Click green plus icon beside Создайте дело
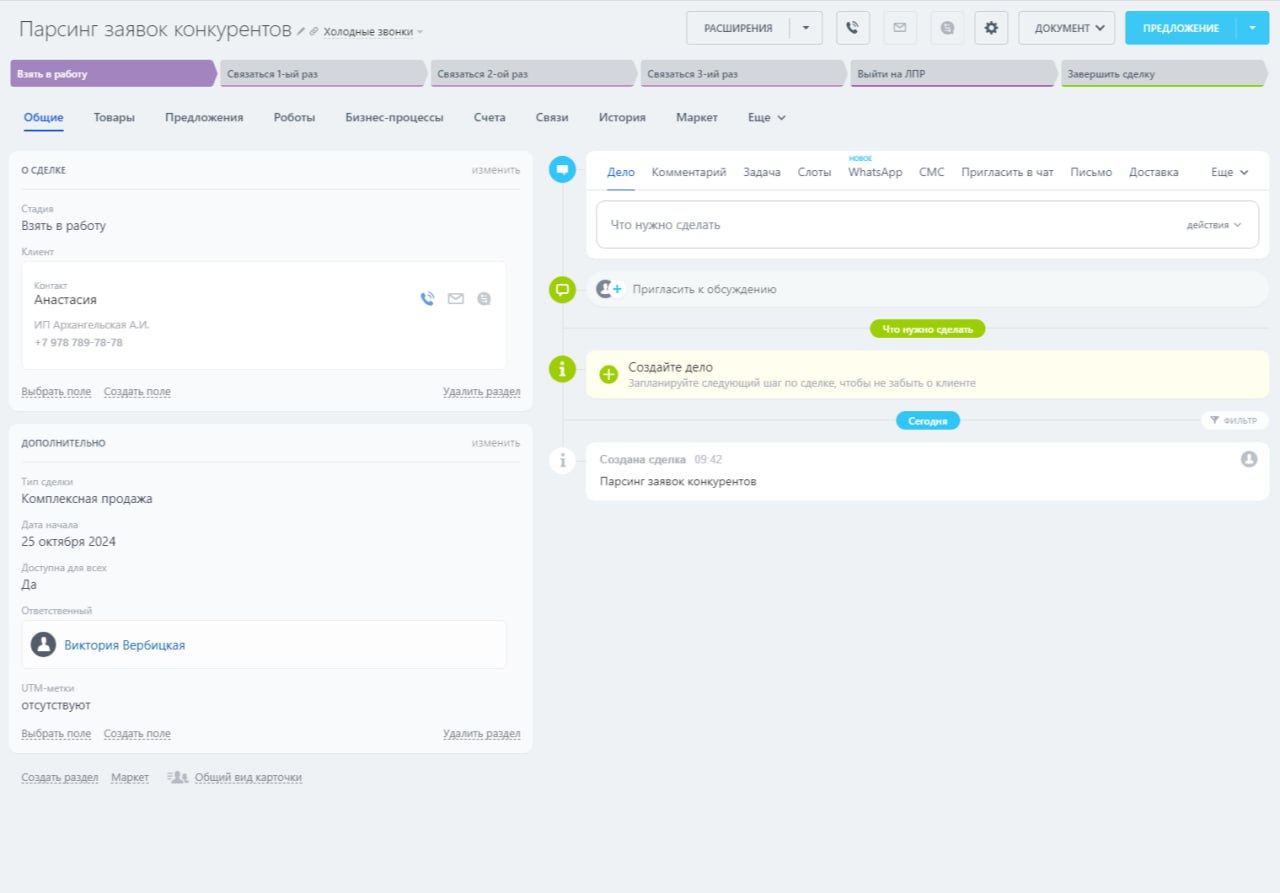The width and height of the screenshot is (1280, 893). click(x=608, y=375)
